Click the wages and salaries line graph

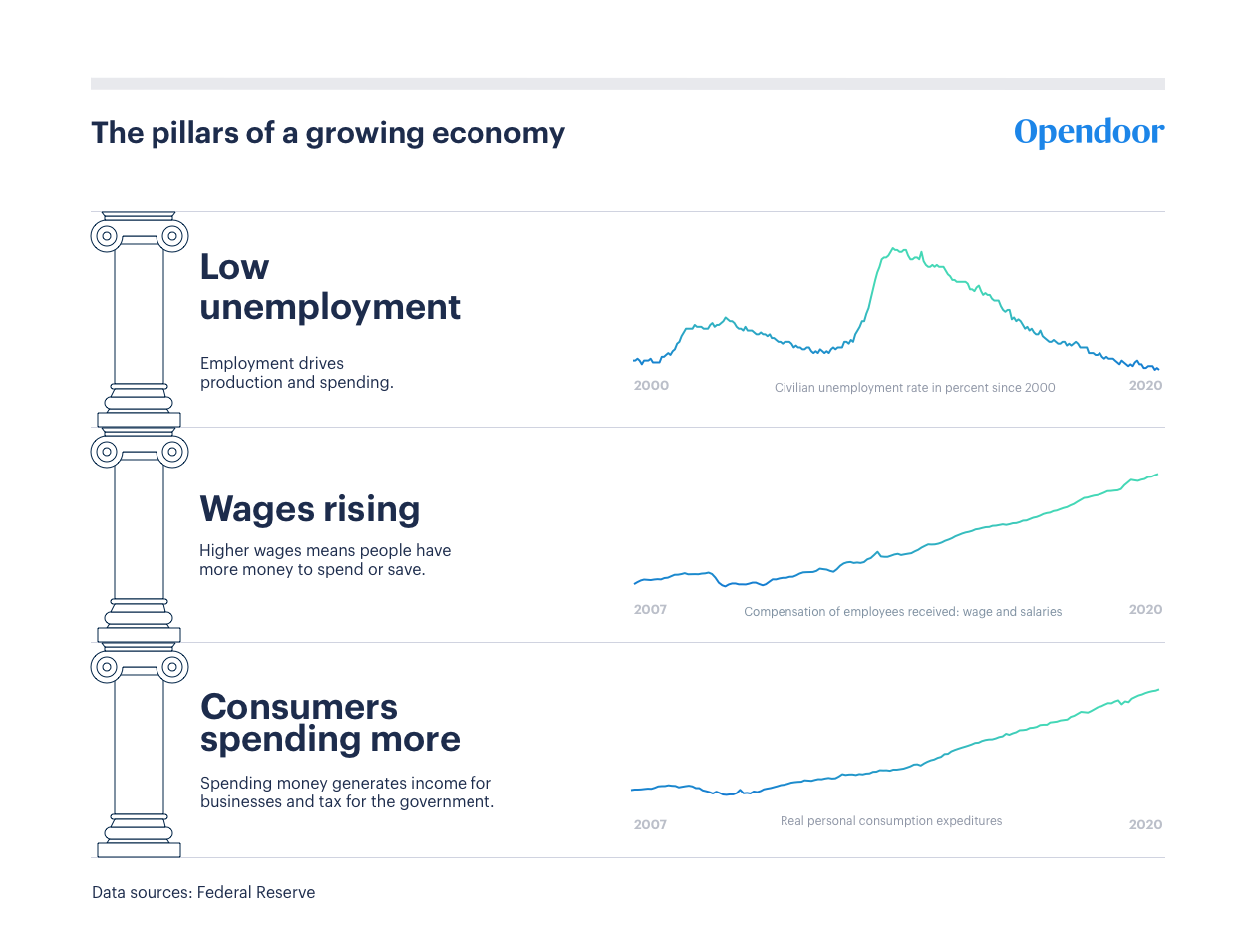(896, 530)
